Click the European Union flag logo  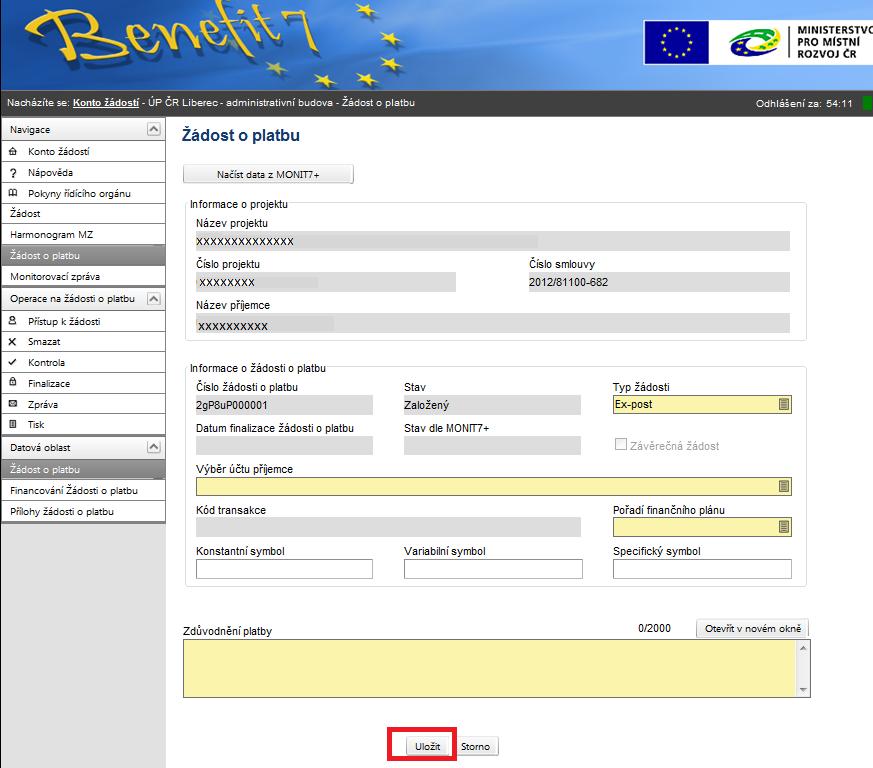click(676, 43)
